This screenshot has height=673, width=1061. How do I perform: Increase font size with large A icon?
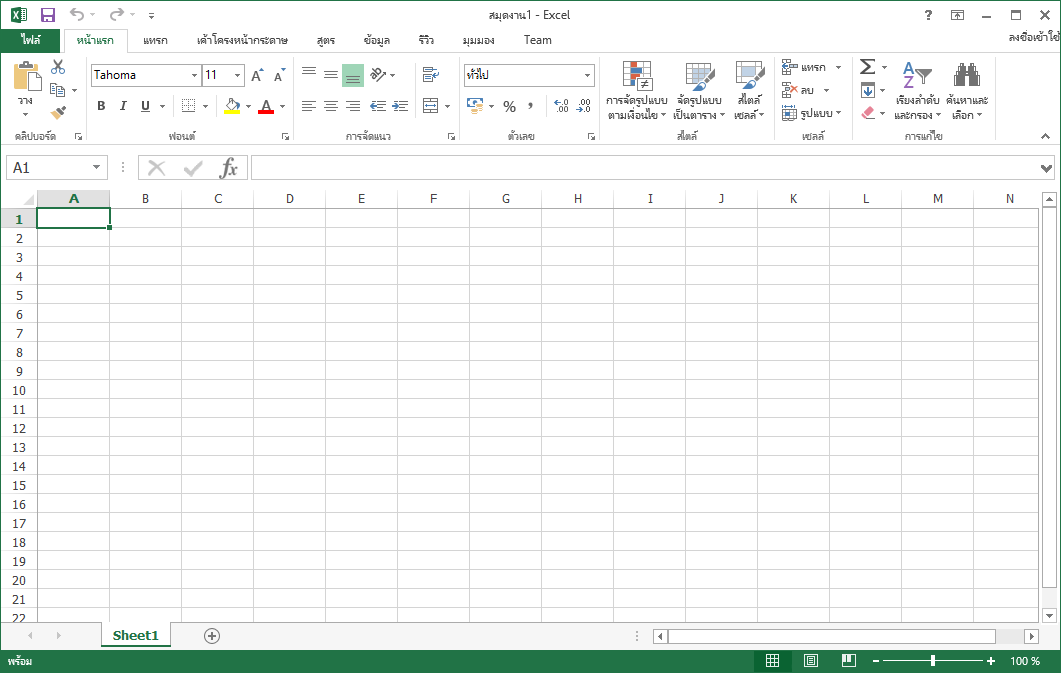coord(257,75)
